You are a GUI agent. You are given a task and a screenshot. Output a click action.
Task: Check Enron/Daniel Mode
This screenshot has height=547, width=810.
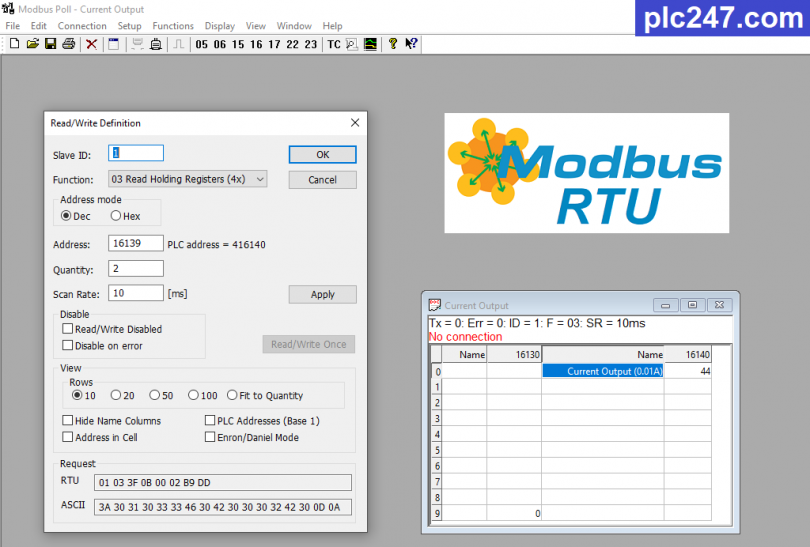click(210, 437)
